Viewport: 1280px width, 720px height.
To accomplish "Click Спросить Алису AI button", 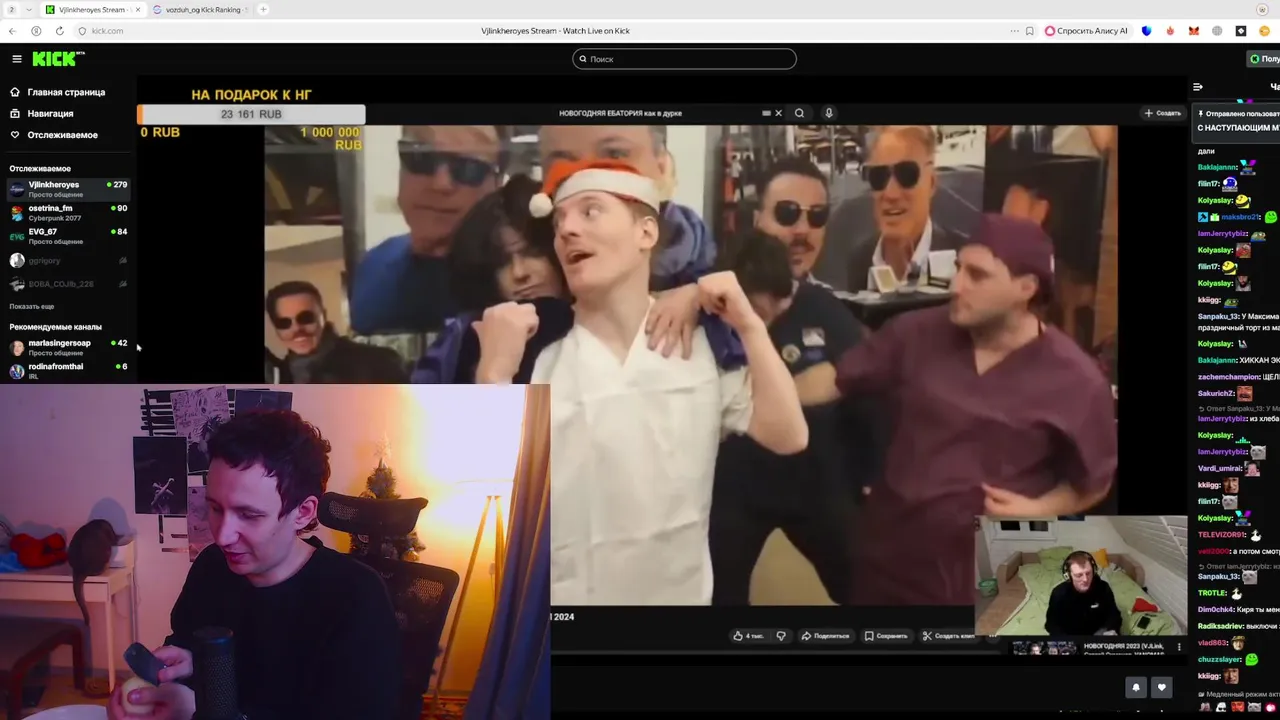I will [x=1086, y=31].
